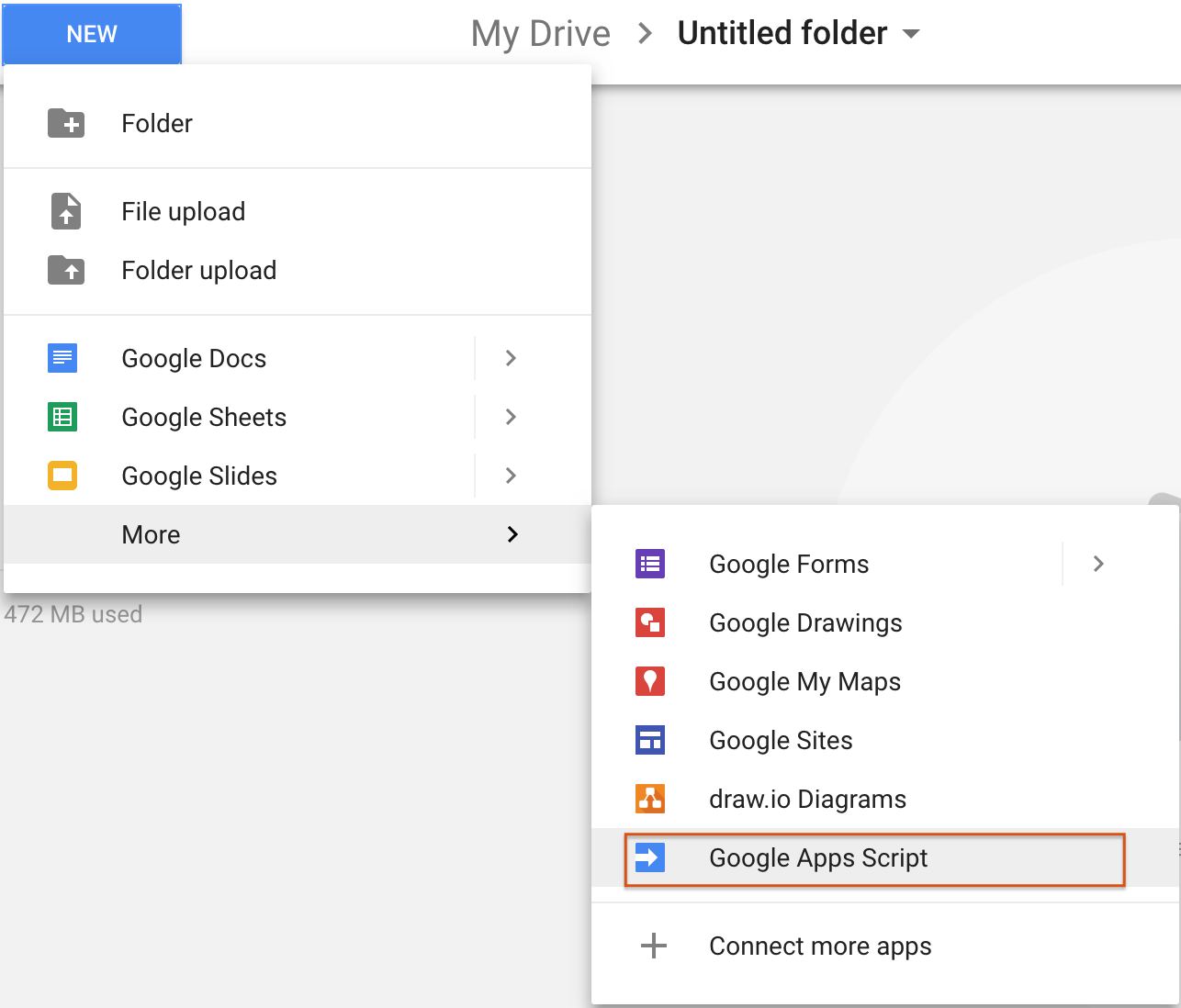The width and height of the screenshot is (1181, 1008).
Task: Open the Untitled folder dropdown arrow
Action: (x=911, y=34)
